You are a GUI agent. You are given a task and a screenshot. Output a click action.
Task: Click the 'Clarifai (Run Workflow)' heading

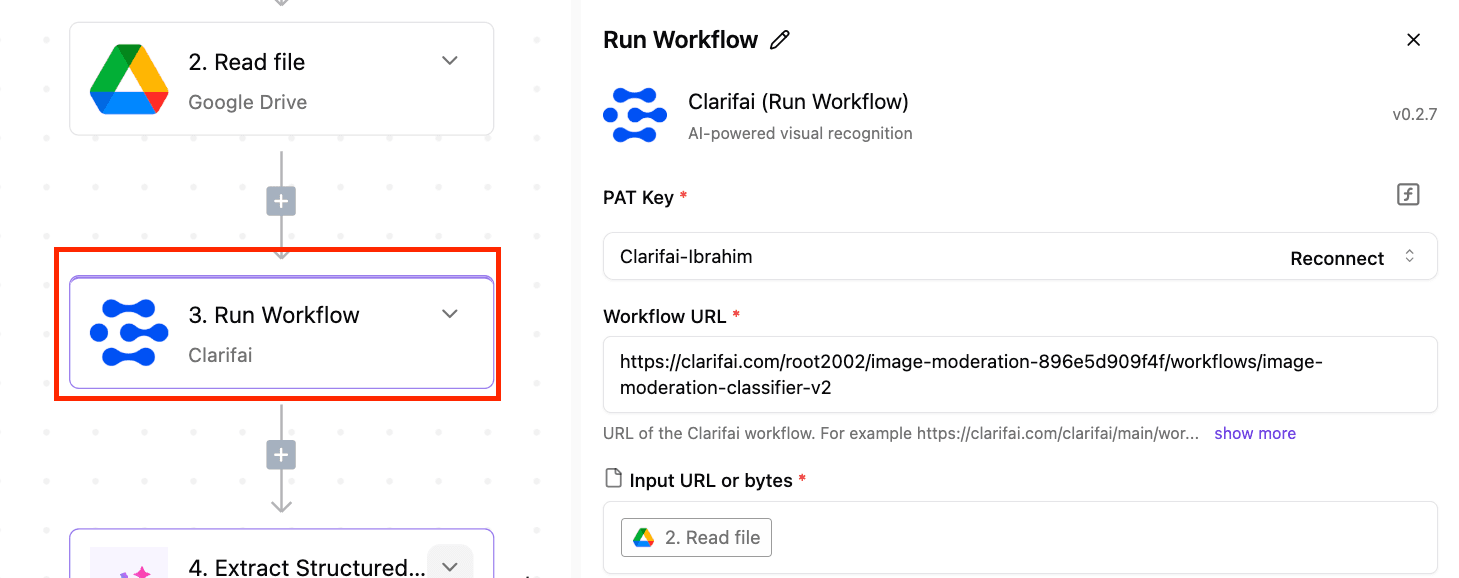click(798, 101)
